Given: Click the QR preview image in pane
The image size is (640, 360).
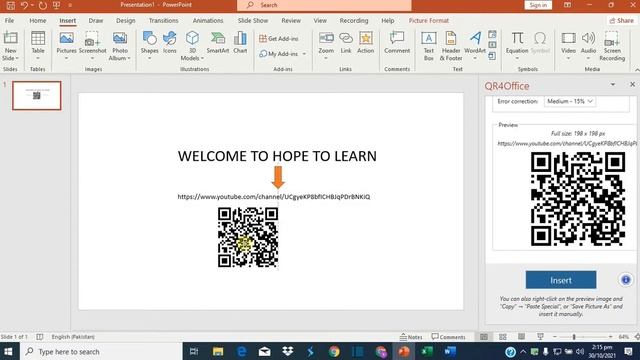Looking at the screenshot, I should (x=578, y=199).
